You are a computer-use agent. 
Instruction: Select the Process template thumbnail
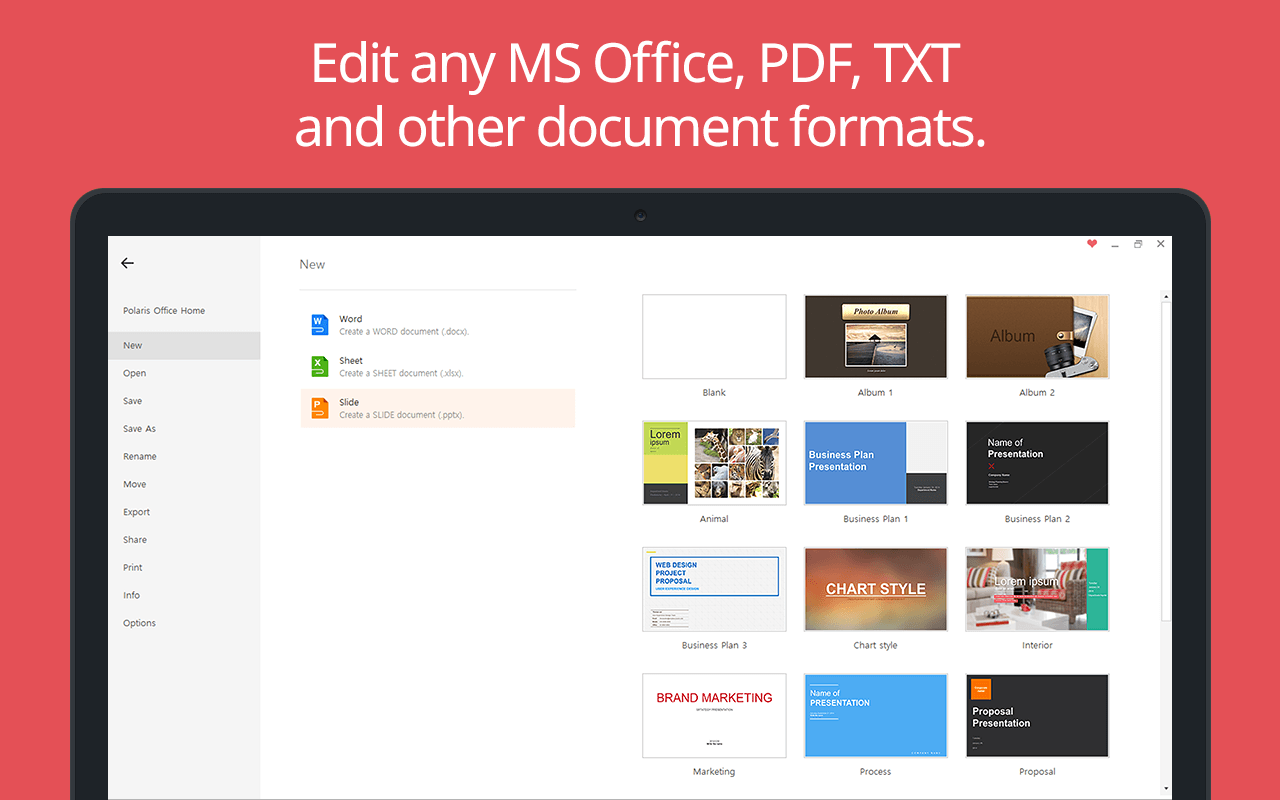click(x=876, y=715)
